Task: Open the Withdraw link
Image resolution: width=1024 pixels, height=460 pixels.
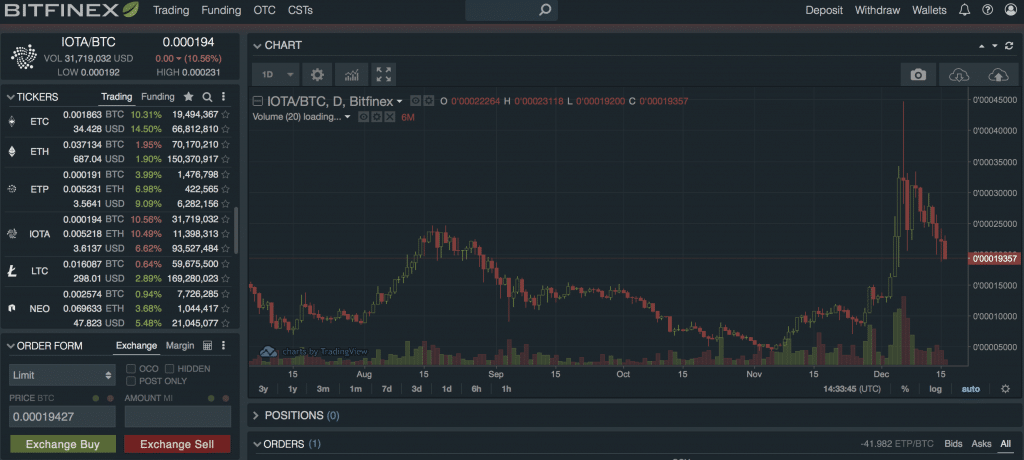Action: pyautogui.click(x=877, y=10)
